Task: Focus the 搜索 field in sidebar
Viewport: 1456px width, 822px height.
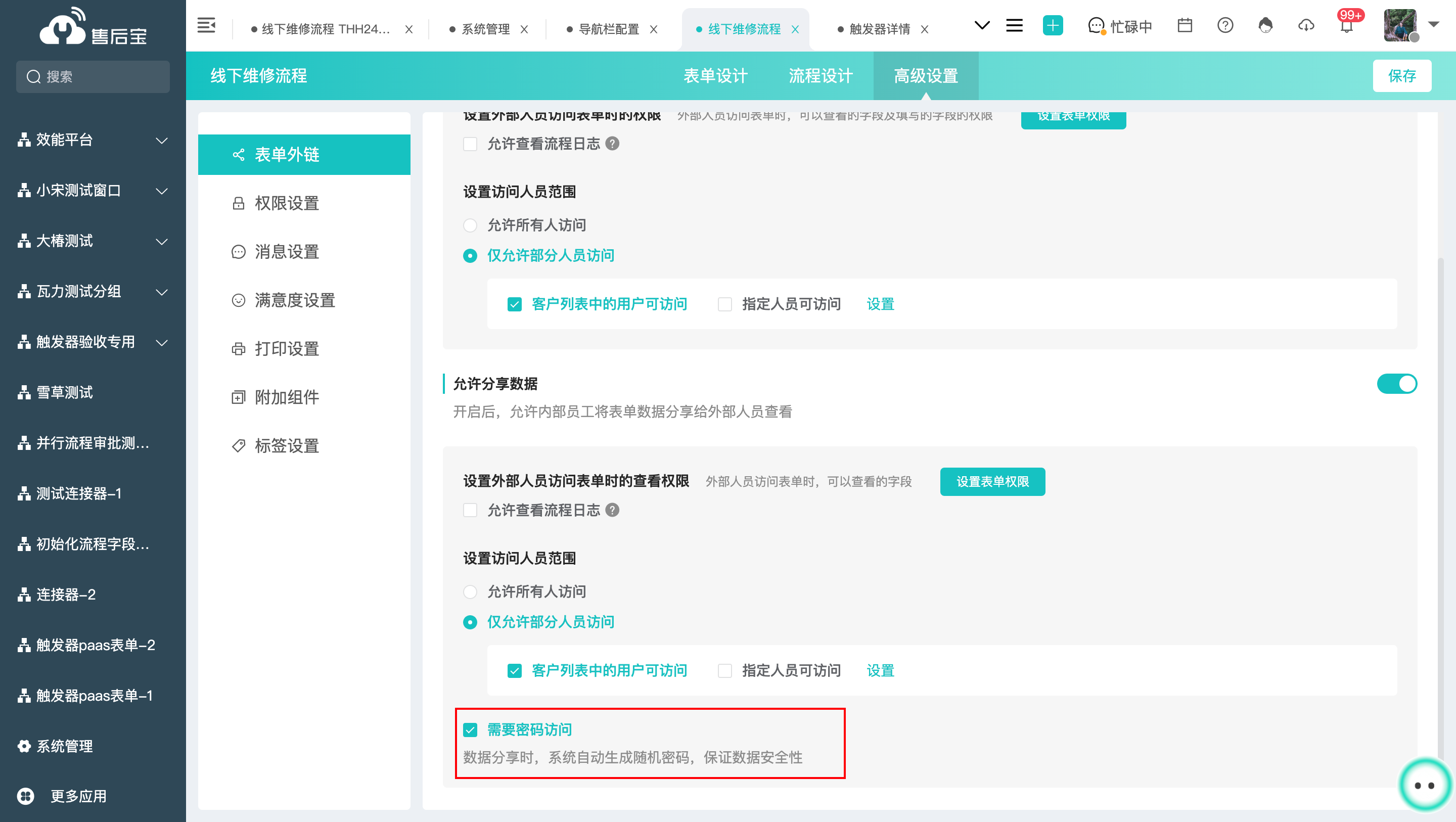Action: 93,76
